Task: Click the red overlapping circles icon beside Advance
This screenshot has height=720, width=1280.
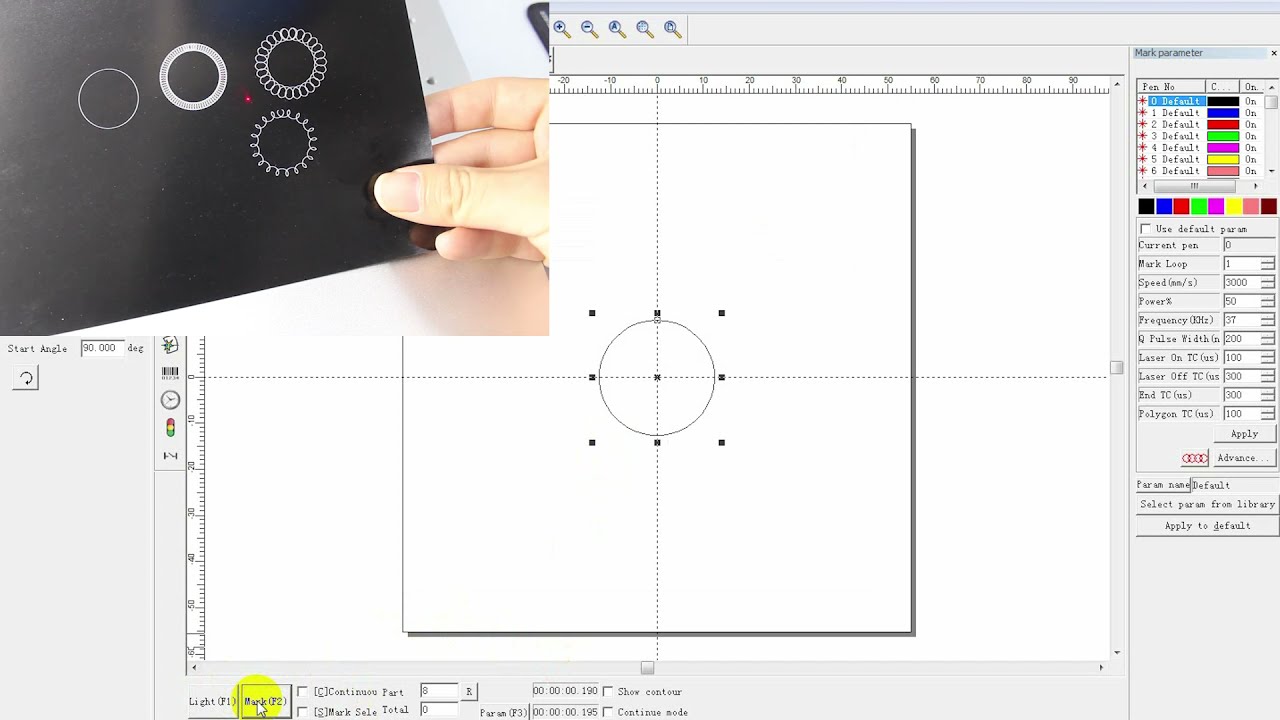Action: (x=1195, y=458)
